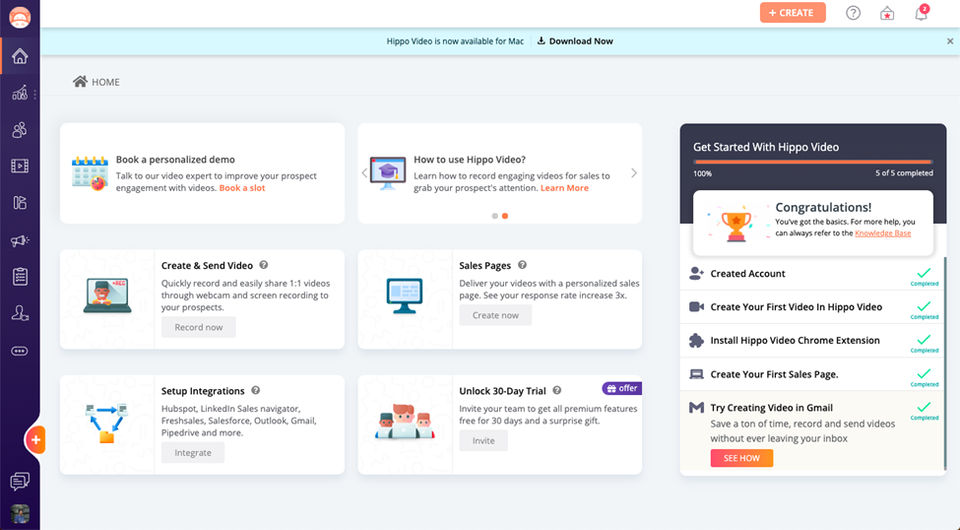Click the SEE HOW button
960x530 pixels.
pyautogui.click(x=741, y=458)
